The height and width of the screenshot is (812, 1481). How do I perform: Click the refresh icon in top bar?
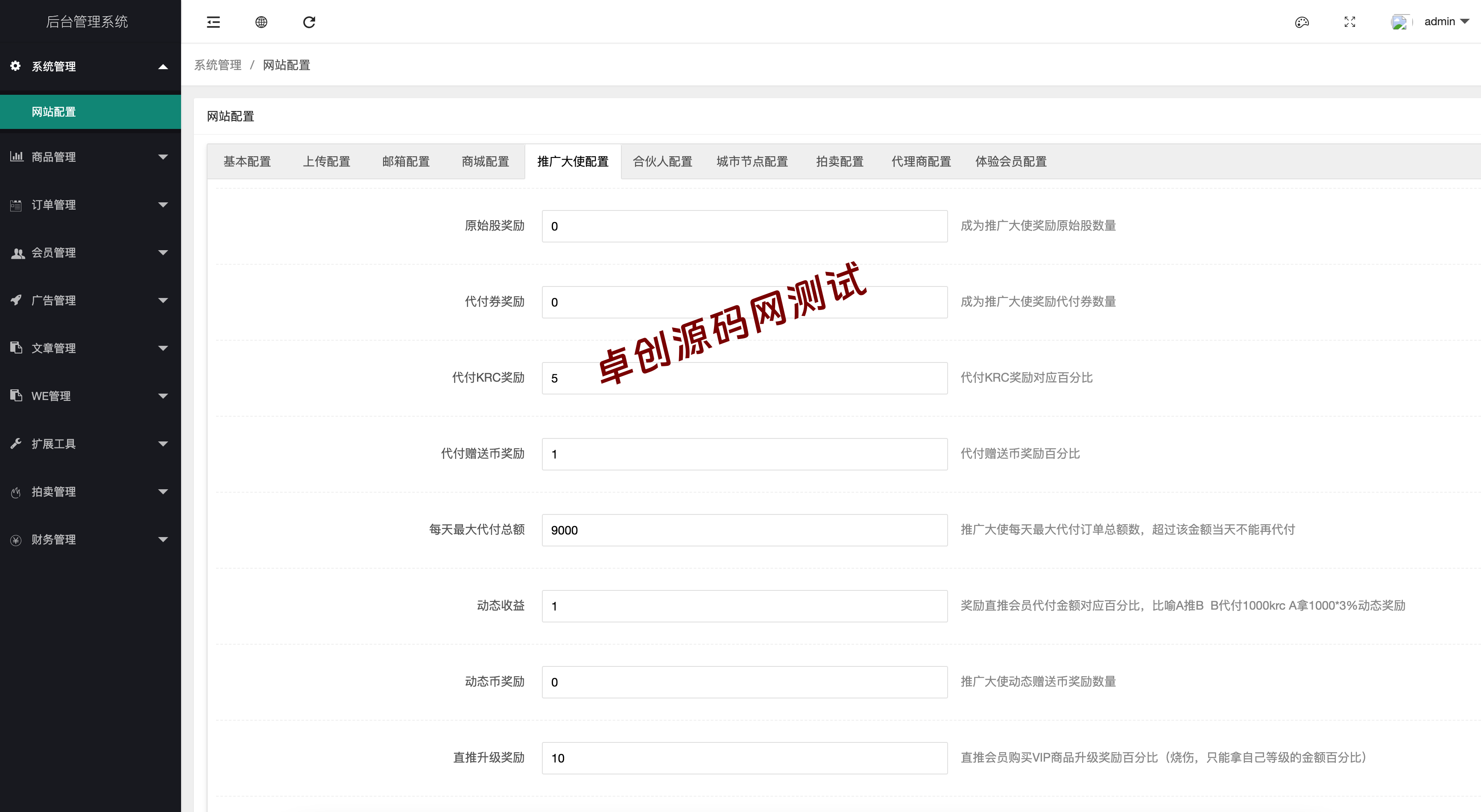pyautogui.click(x=309, y=22)
